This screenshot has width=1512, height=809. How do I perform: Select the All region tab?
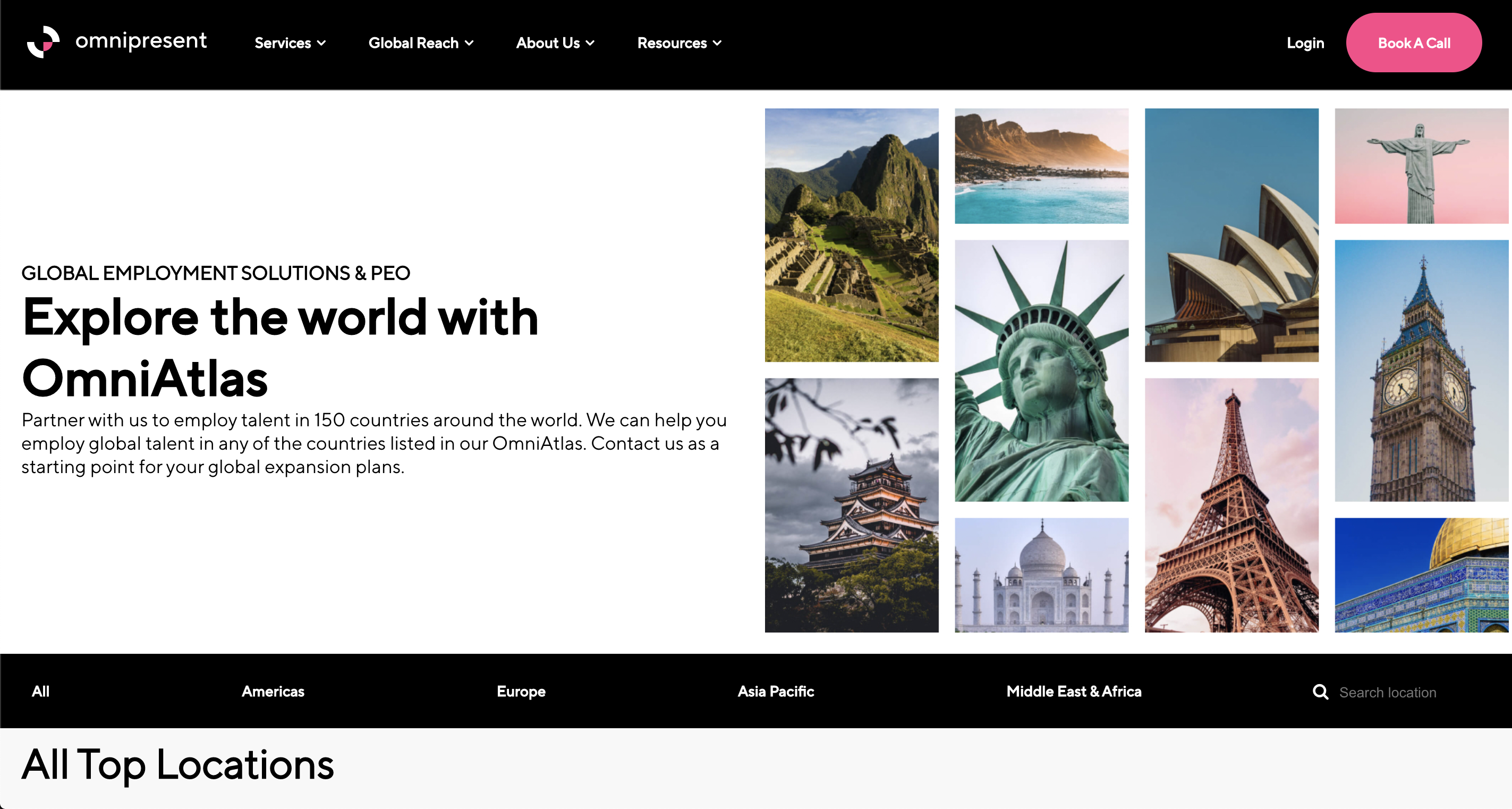click(40, 691)
